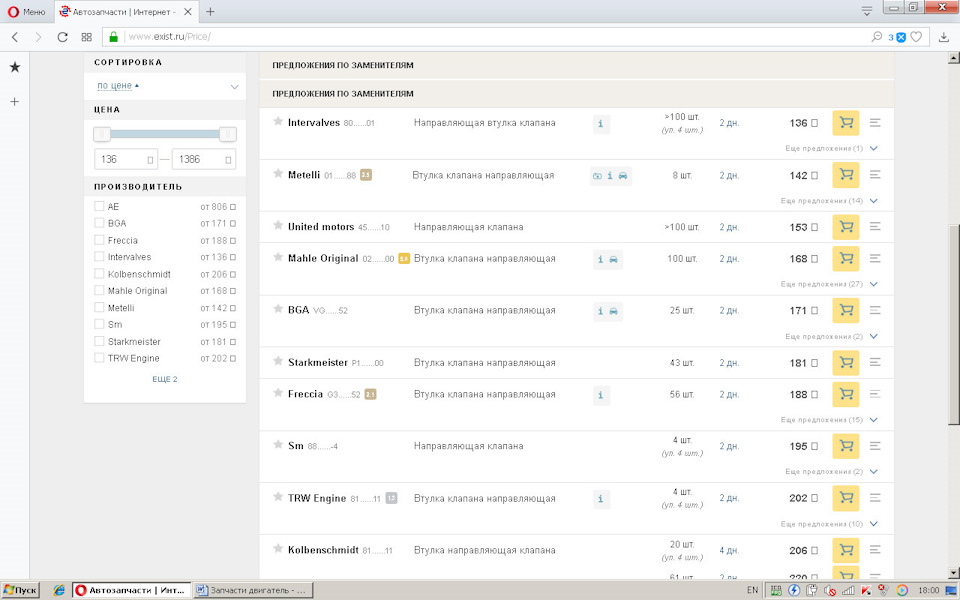
Task: Add Mahle Original part to cart
Action: coord(846,258)
